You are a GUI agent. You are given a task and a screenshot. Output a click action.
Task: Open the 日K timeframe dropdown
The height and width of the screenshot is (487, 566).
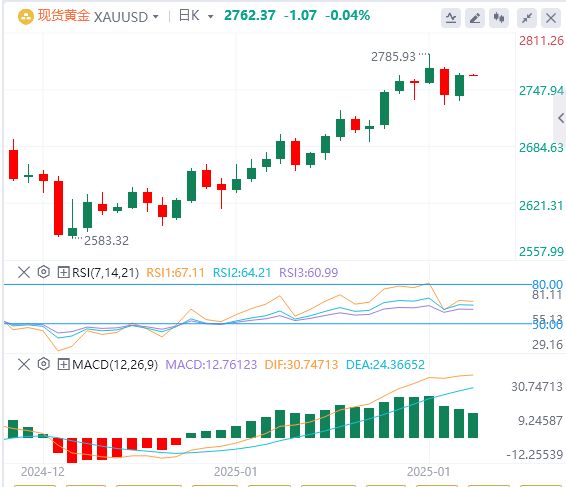pyautogui.click(x=210, y=17)
